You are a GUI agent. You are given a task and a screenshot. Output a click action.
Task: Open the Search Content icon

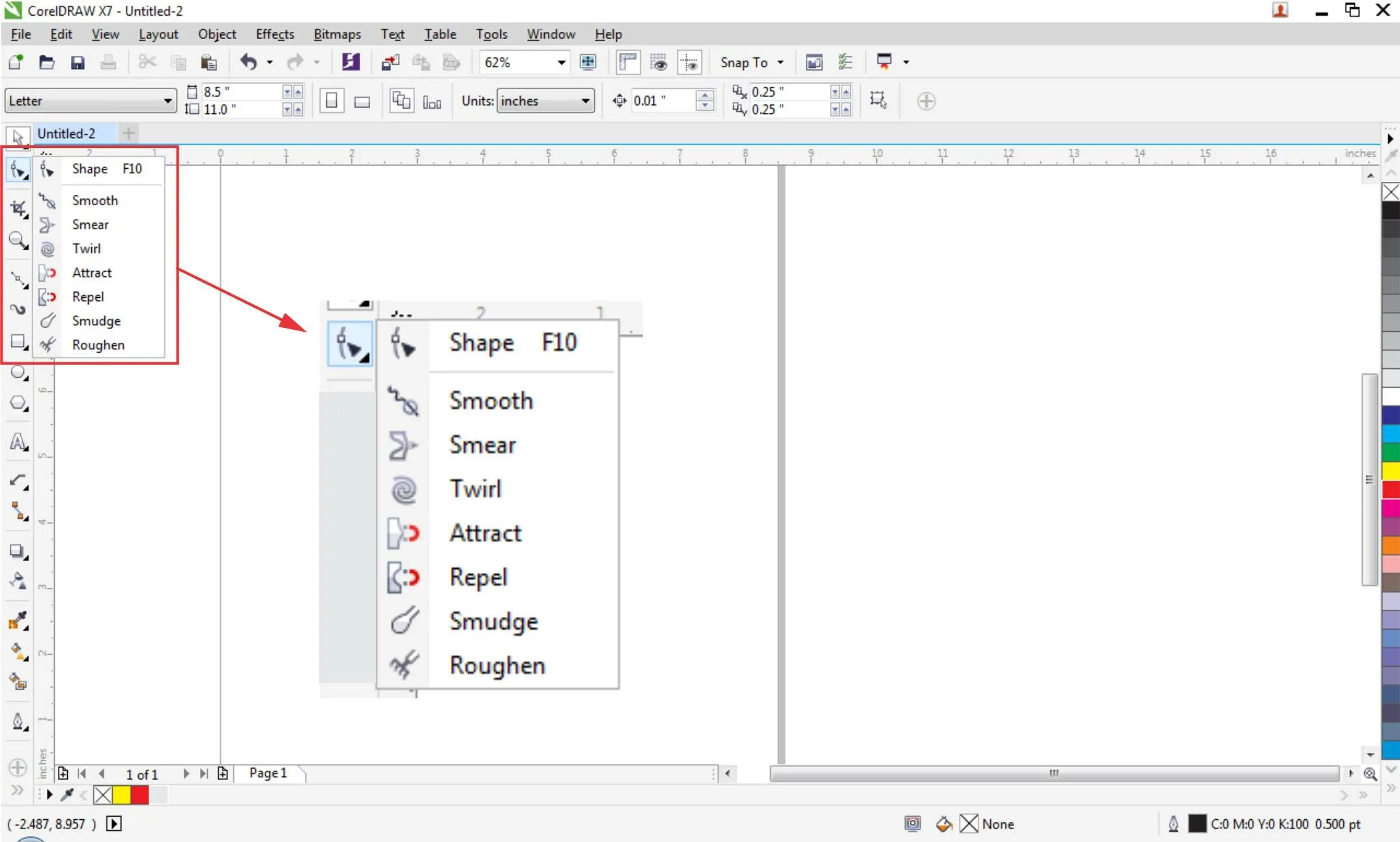[x=350, y=63]
